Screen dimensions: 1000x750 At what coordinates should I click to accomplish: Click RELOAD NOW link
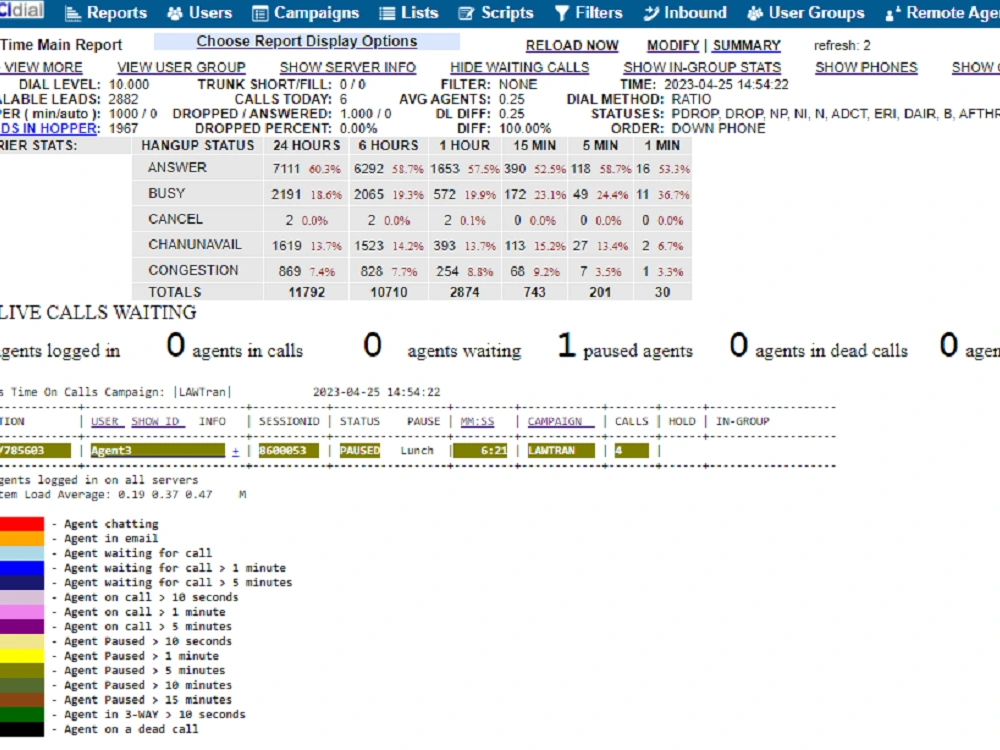tap(572, 46)
